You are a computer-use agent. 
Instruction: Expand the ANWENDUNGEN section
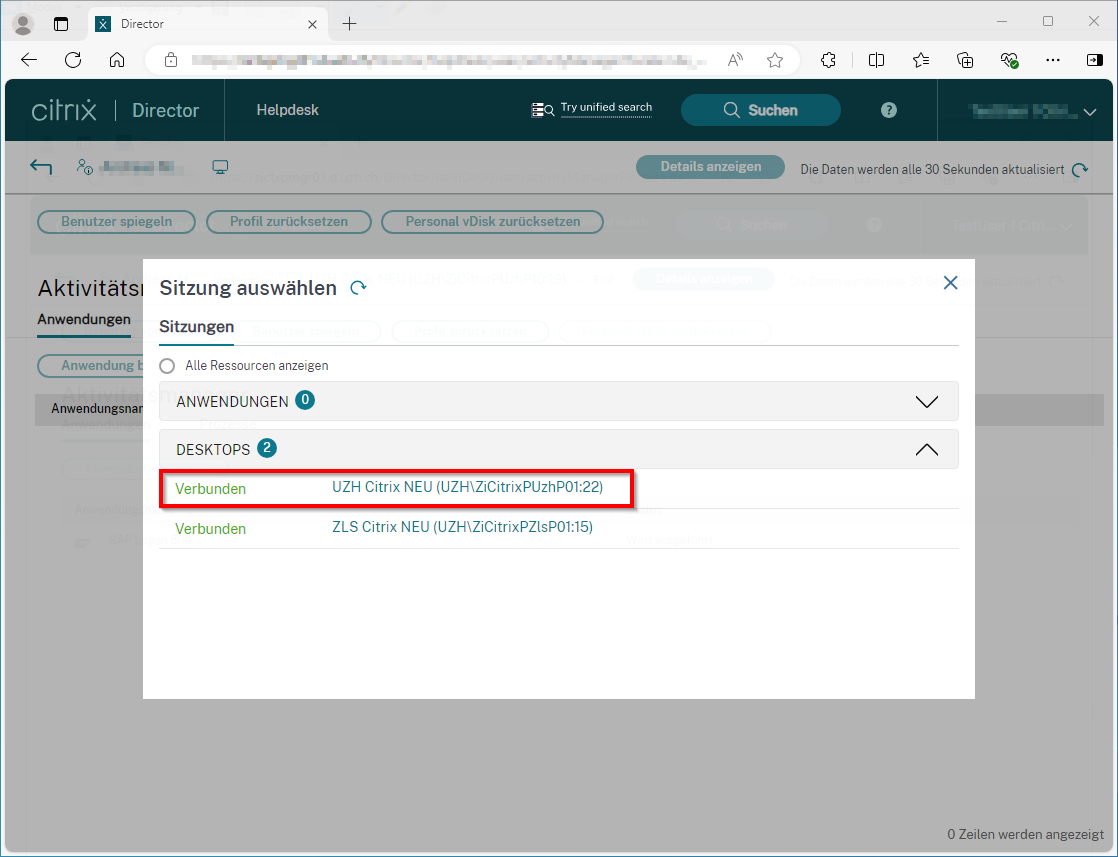pyautogui.click(x=926, y=401)
